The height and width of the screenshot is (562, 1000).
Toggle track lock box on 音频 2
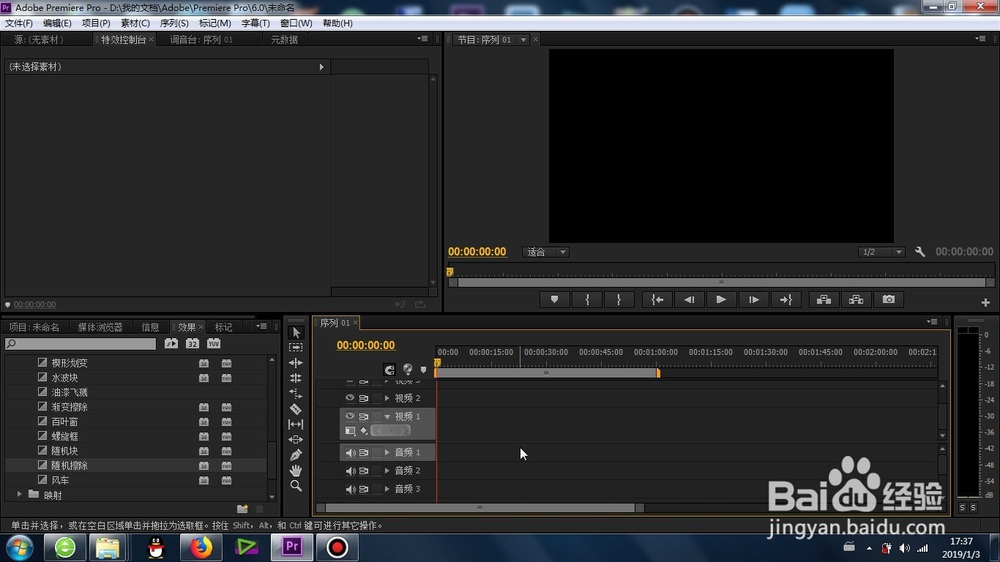(x=377, y=471)
